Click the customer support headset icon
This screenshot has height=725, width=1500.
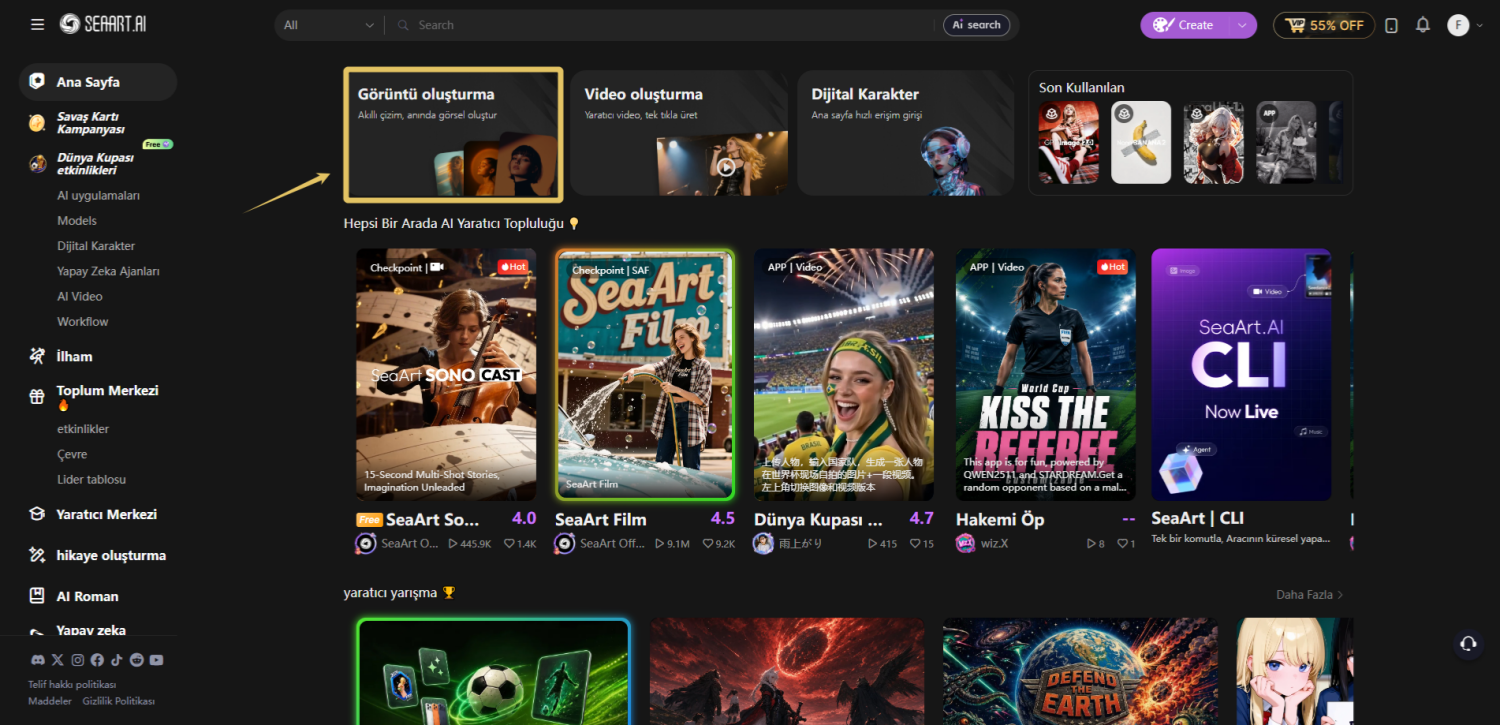pyautogui.click(x=1468, y=644)
